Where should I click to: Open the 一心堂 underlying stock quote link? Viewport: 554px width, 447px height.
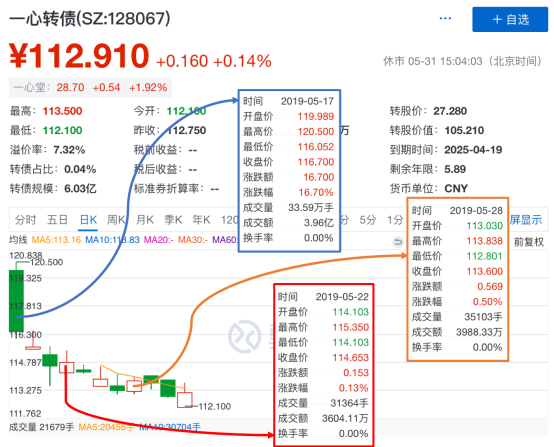point(90,87)
